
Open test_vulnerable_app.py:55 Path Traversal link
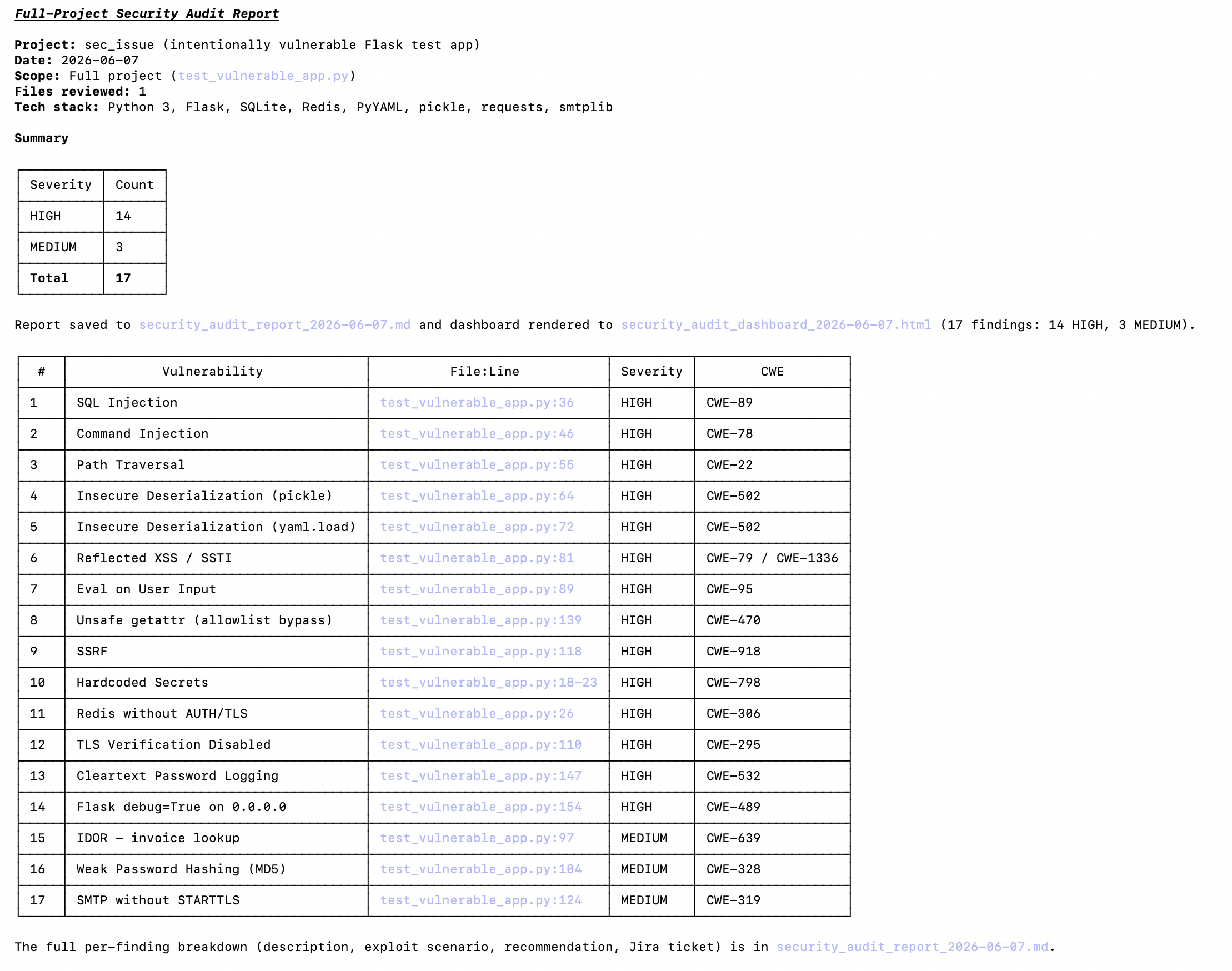[477, 465]
